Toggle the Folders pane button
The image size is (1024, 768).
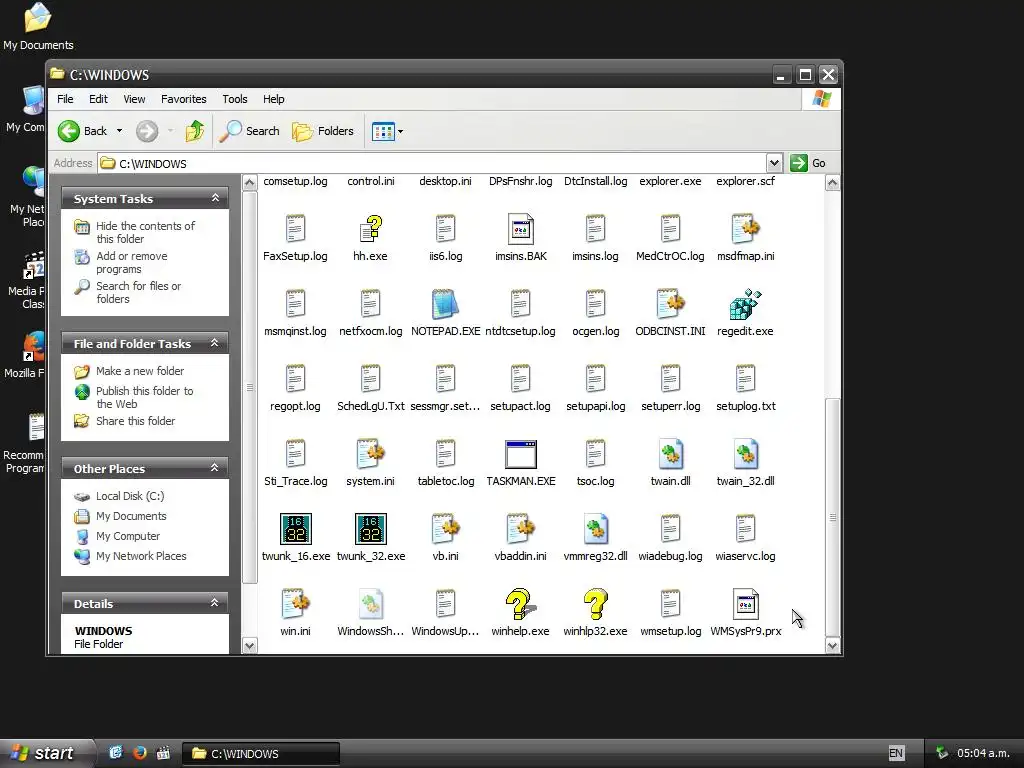pyautogui.click(x=323, y=131)
